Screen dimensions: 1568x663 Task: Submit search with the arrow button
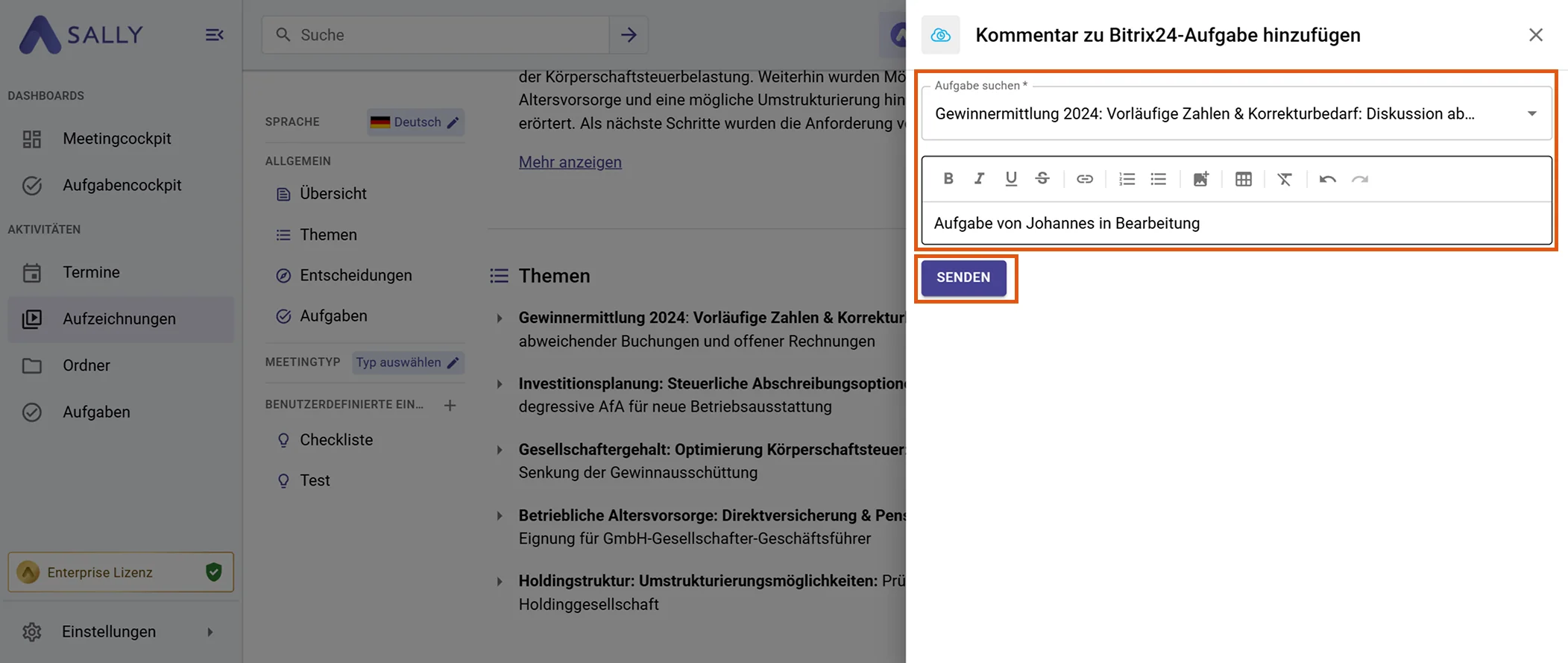point(629,35)
